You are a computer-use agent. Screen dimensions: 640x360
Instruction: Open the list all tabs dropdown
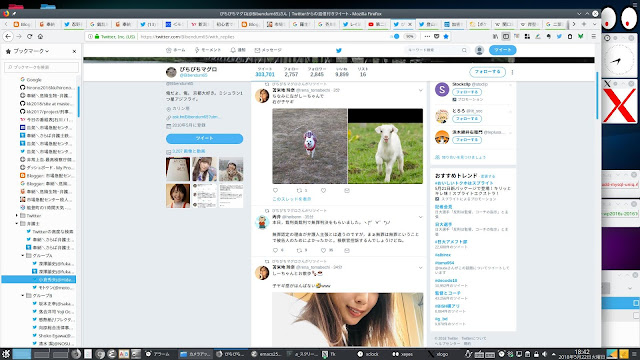[594, 24]
